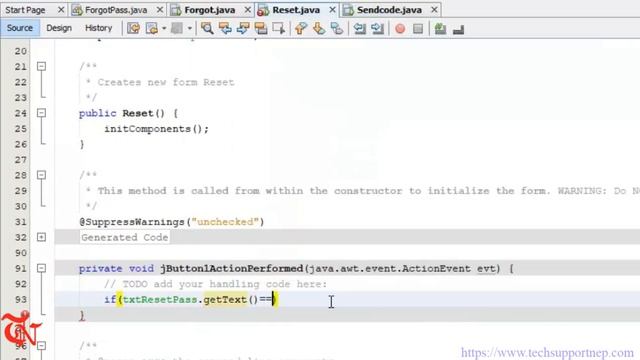Open the Forgot.java tab
The image size is (640, 360).
(x=210, y=10)
